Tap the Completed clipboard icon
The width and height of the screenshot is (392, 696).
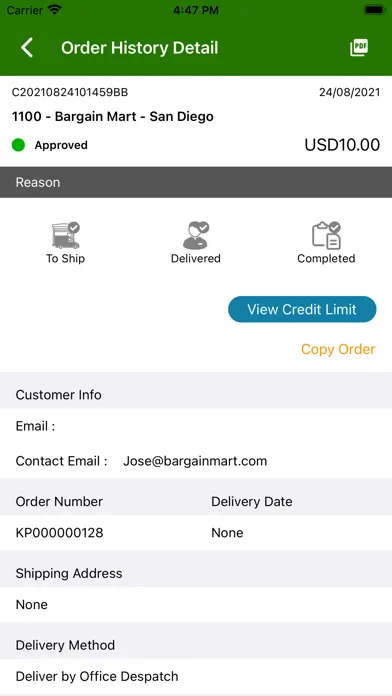click(326, 236)
